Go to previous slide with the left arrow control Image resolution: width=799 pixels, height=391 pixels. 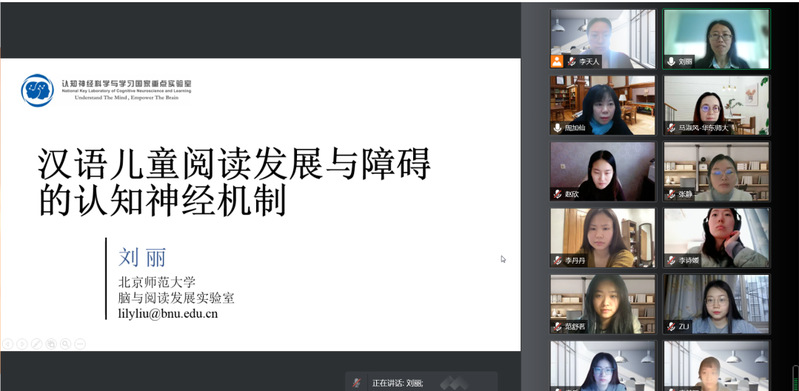(x=7, y=344)
